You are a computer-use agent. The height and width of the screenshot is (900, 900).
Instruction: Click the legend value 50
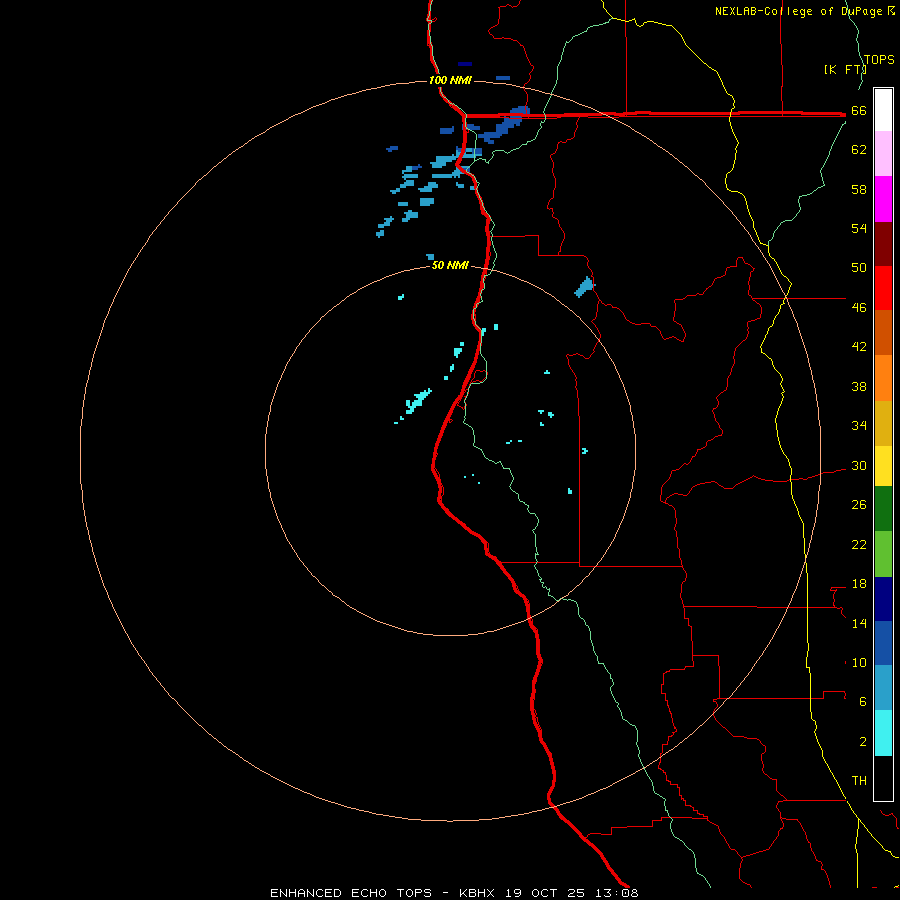click(x=859, y=268)
